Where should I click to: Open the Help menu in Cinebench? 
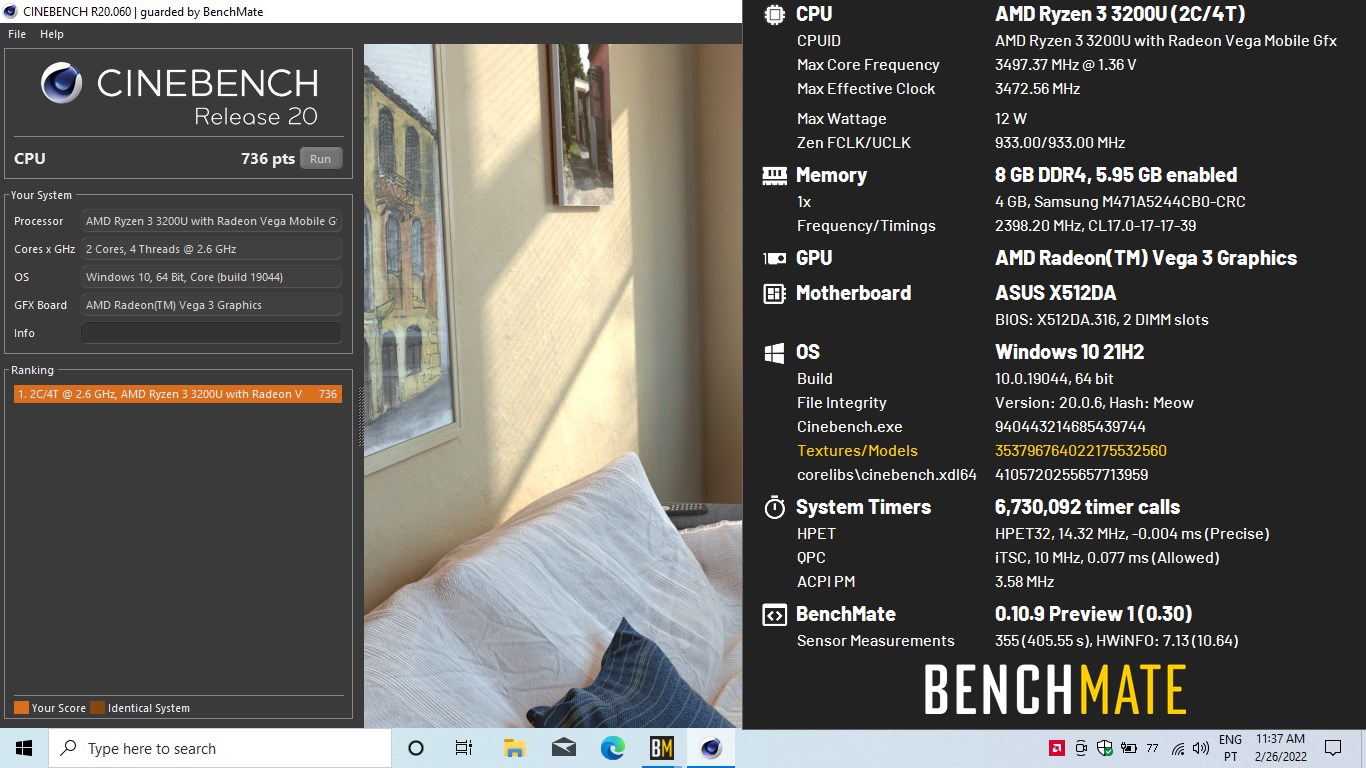[x=52, y=34]
